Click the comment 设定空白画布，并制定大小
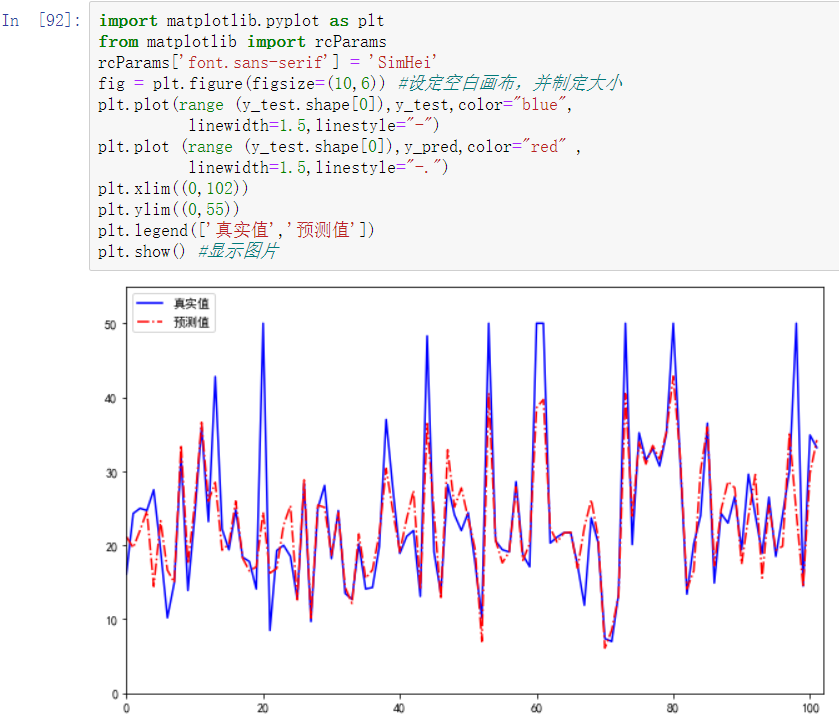Screen dimensions: 839x726 [x=510, y=83]
